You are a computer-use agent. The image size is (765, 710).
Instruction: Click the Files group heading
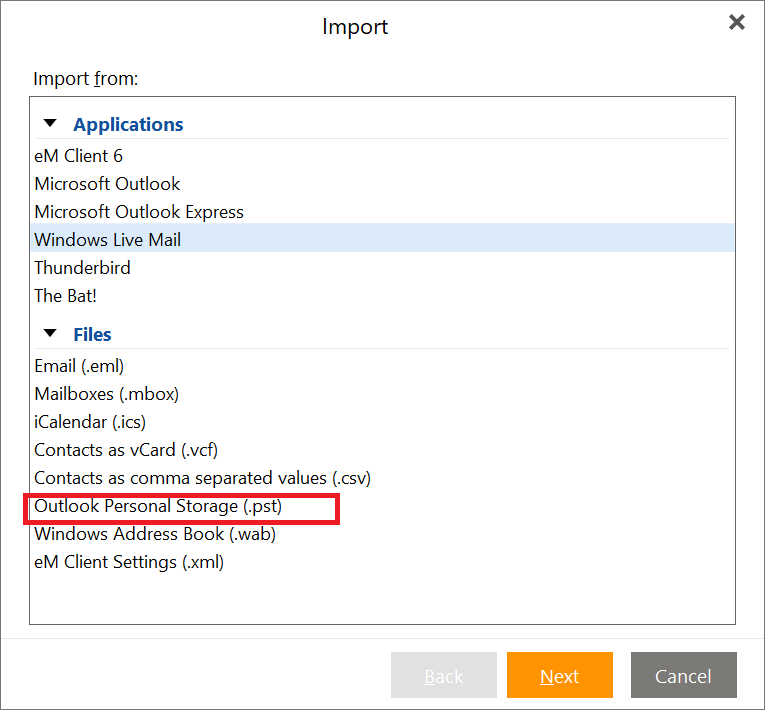(92, 334)
